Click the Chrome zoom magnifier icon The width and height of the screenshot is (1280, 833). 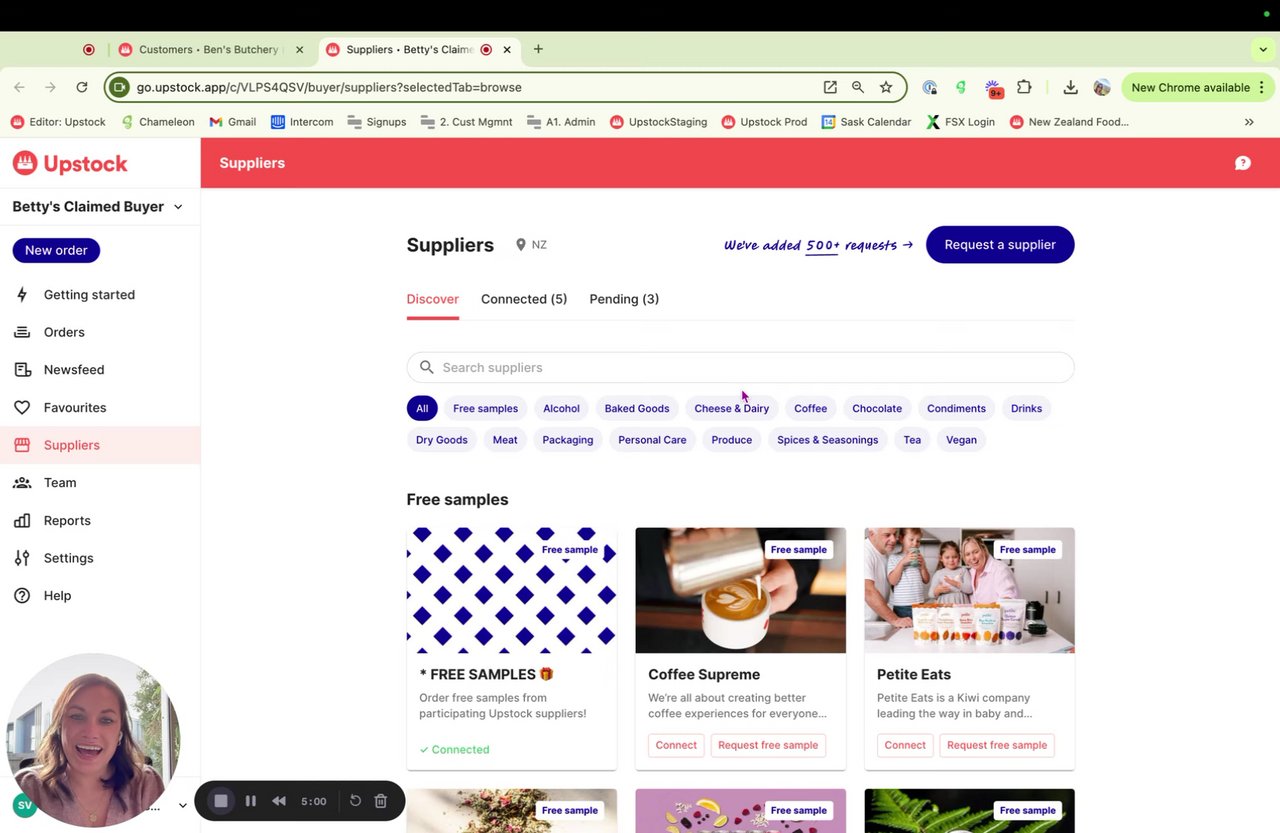[x=858, y=87]
